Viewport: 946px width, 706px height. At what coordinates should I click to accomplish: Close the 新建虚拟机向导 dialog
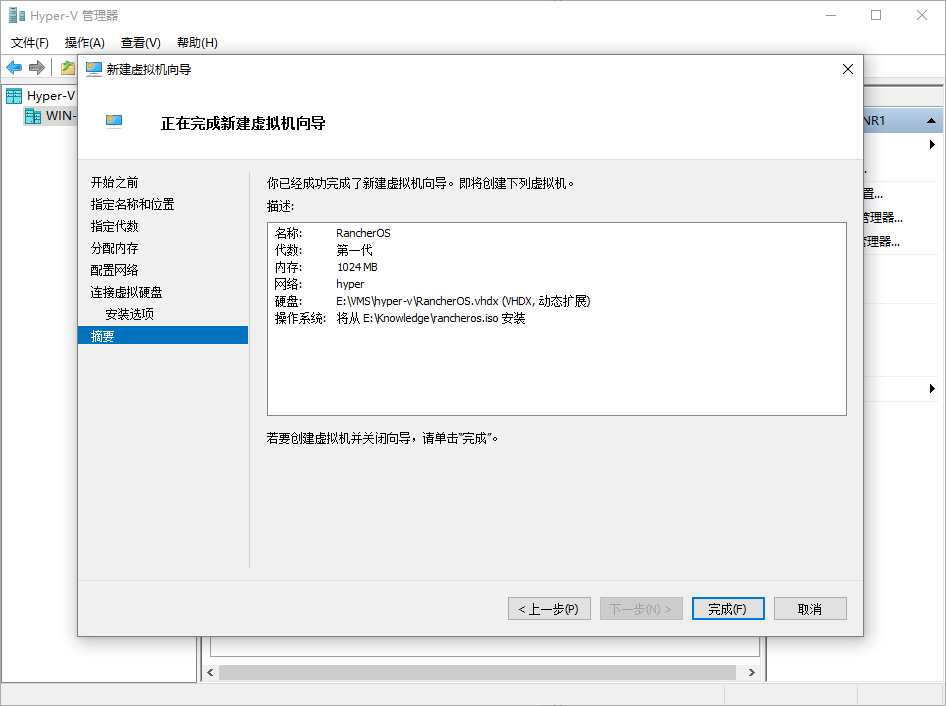click(x=848, y=69)
